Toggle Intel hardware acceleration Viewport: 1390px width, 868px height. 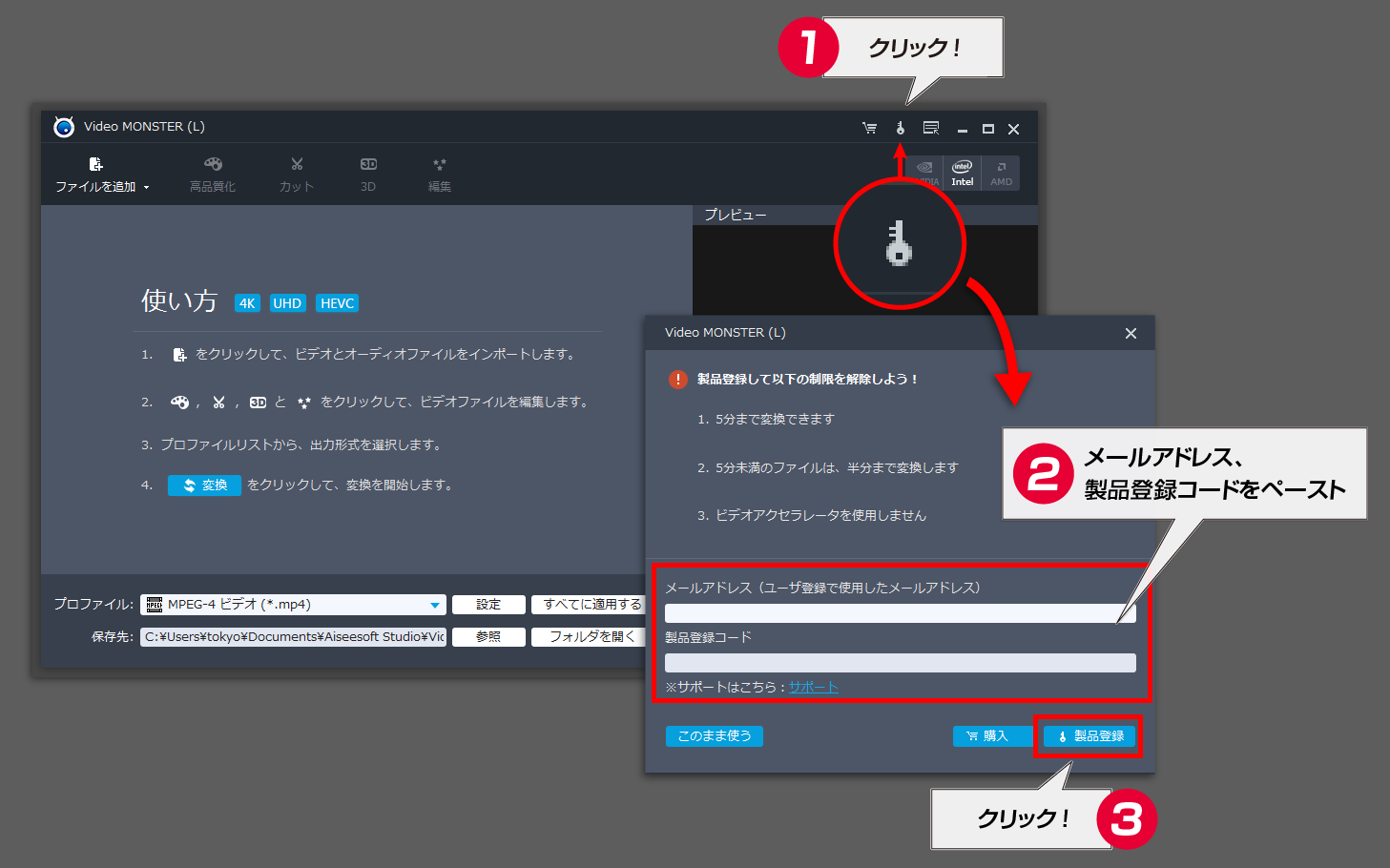click(x=962, y=173)
